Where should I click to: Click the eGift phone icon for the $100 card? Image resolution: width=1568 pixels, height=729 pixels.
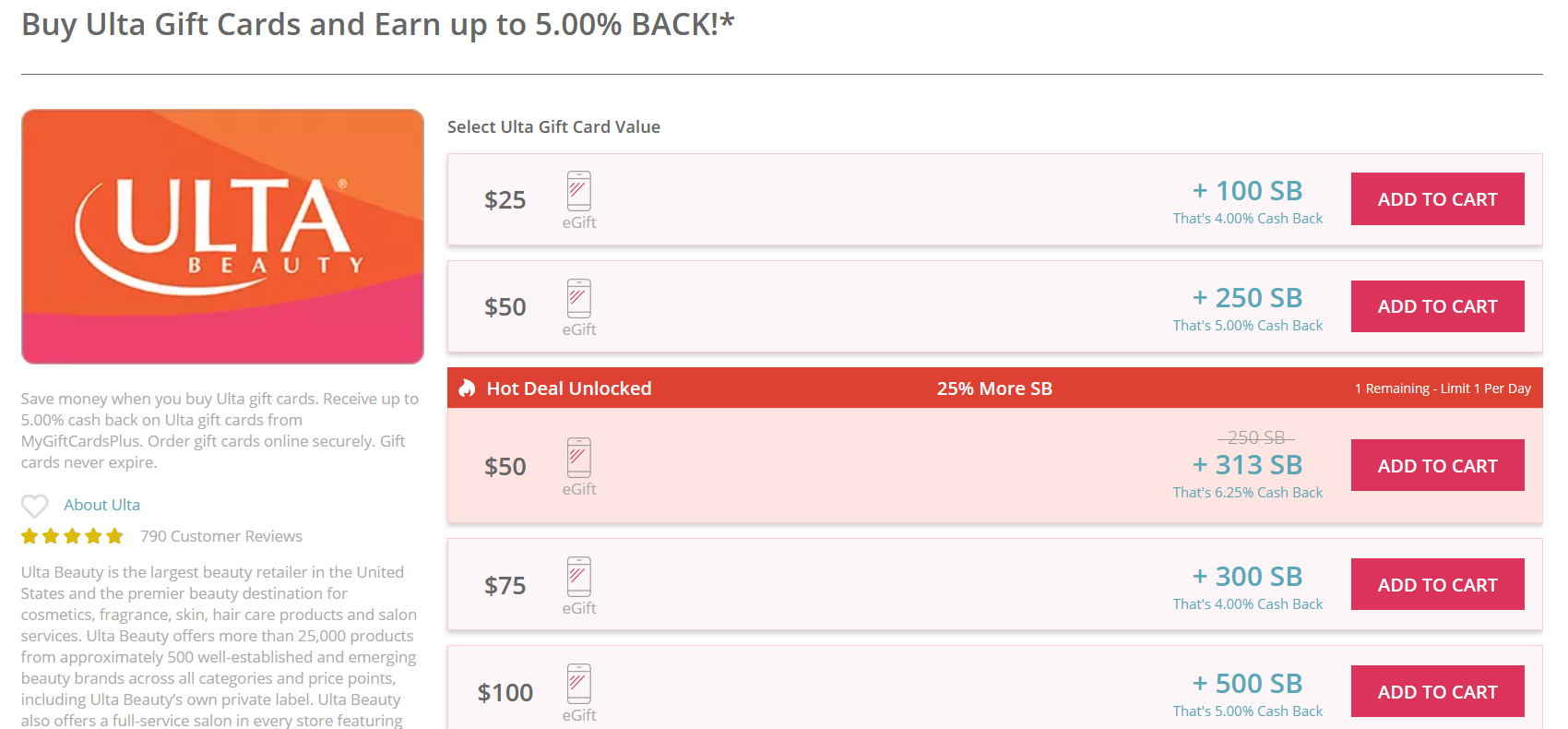579,684
